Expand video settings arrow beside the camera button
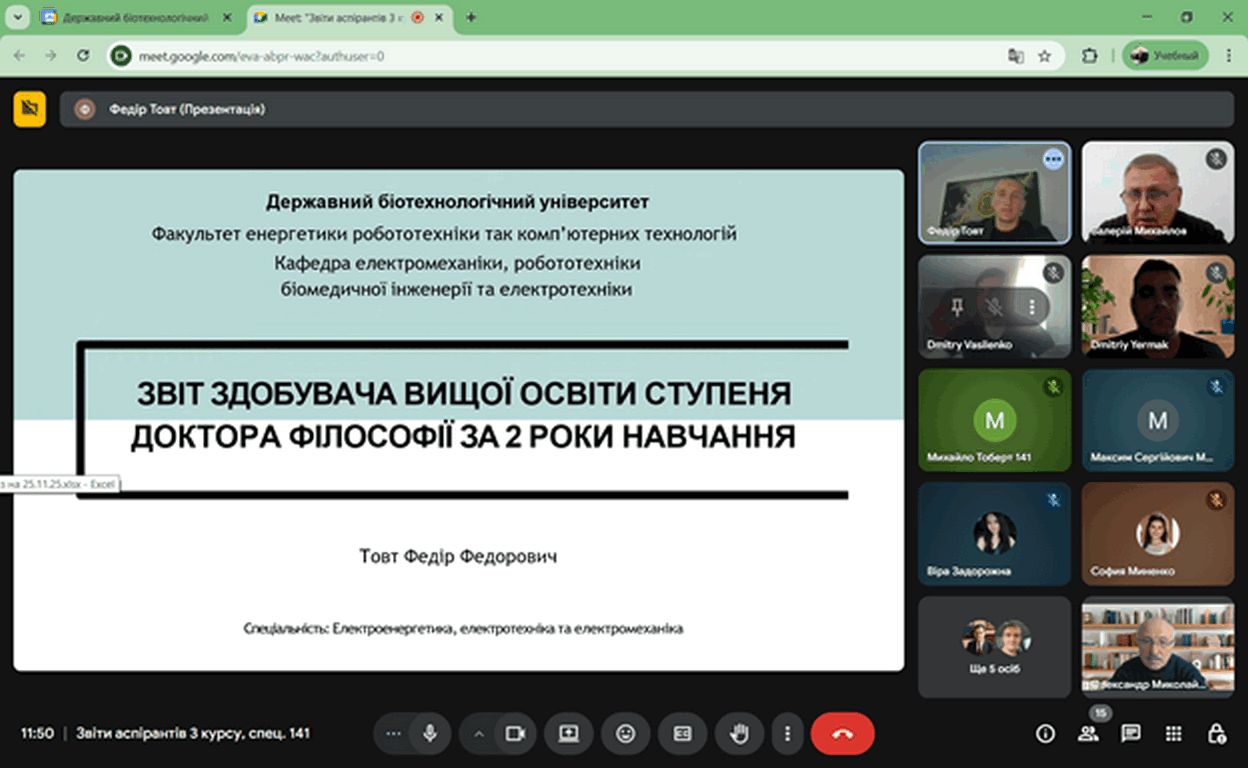 [479, 733]
